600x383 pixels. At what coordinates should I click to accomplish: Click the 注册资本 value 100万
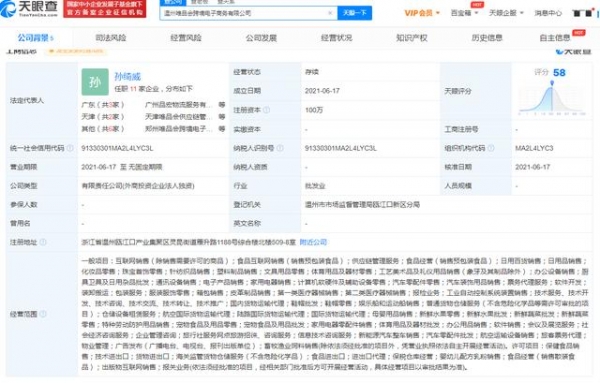coord(314,110)
